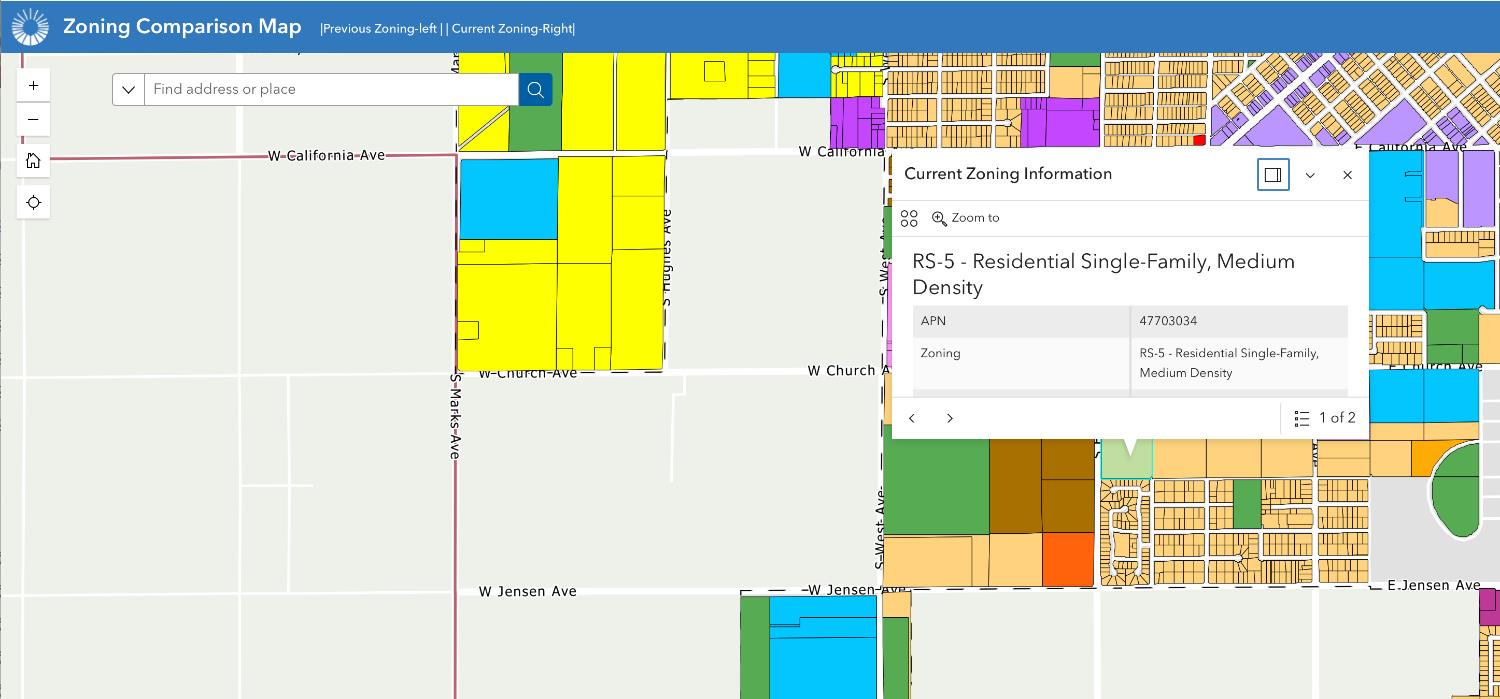
Task: Click the Zoning Comparison Map title
Action: point(182,27)
